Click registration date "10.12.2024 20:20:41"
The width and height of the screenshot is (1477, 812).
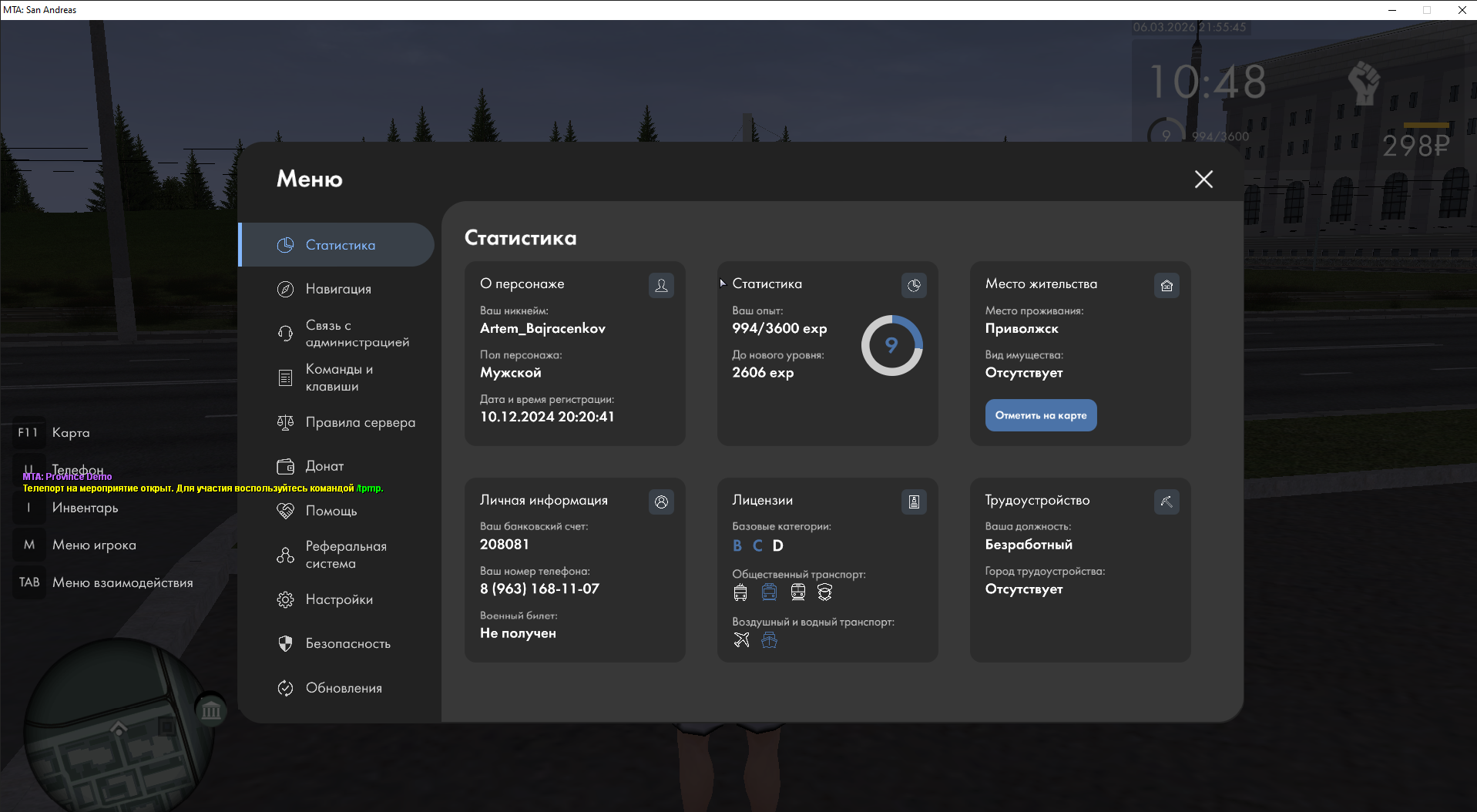[x=547, y=417]
